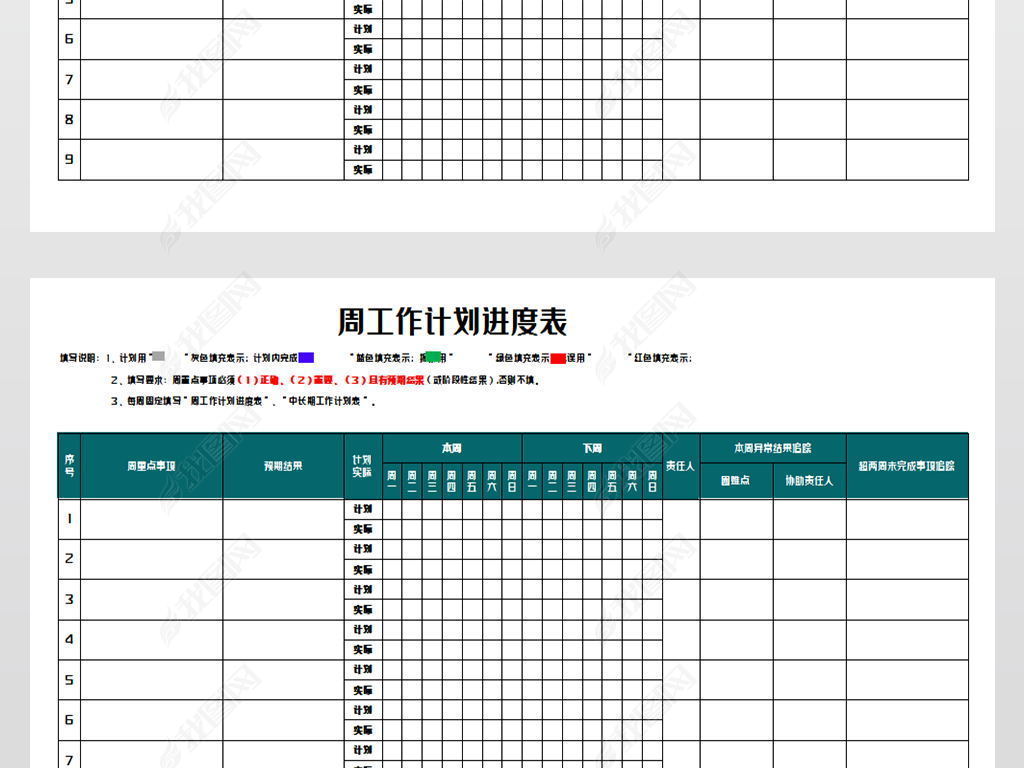The height and width of the screenshot is (768, 1024).
Task: Select row number 8 in the upper table
Action: click(69, 120)
